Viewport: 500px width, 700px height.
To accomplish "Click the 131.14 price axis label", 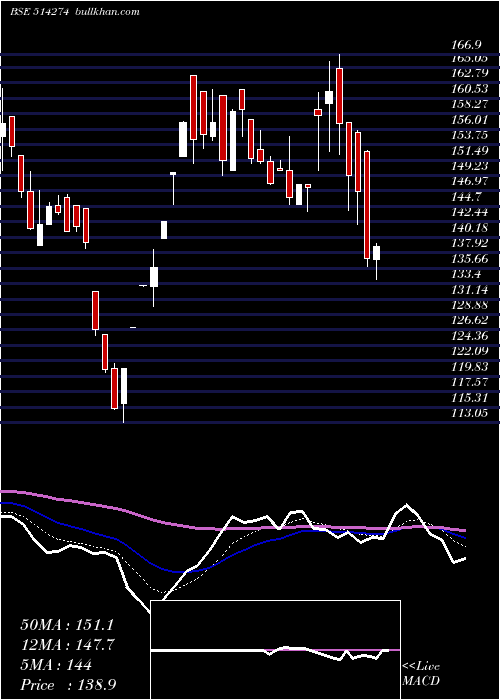I will pos(469,290).
